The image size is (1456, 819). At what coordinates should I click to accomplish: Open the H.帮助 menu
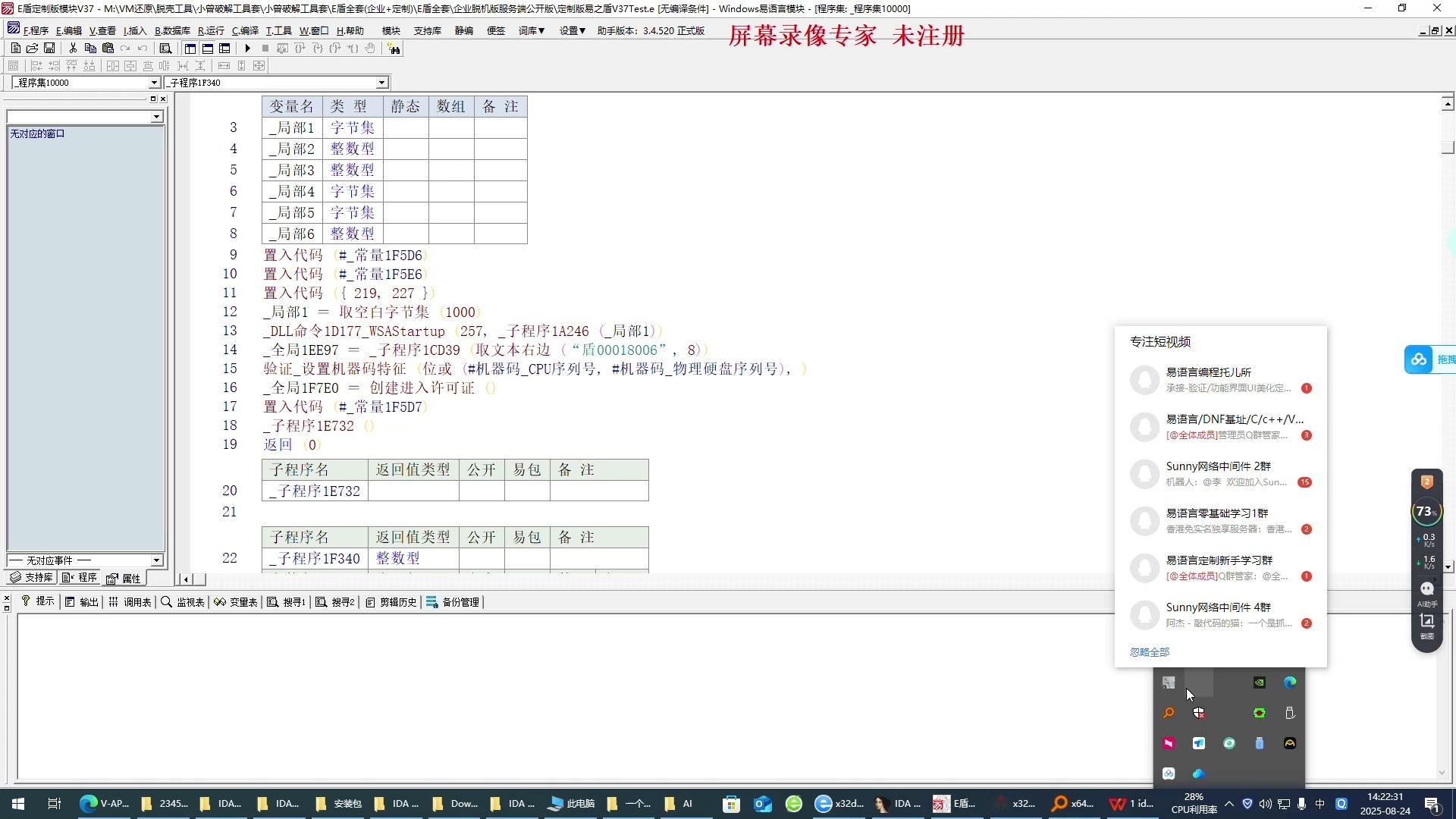(350, 30)
